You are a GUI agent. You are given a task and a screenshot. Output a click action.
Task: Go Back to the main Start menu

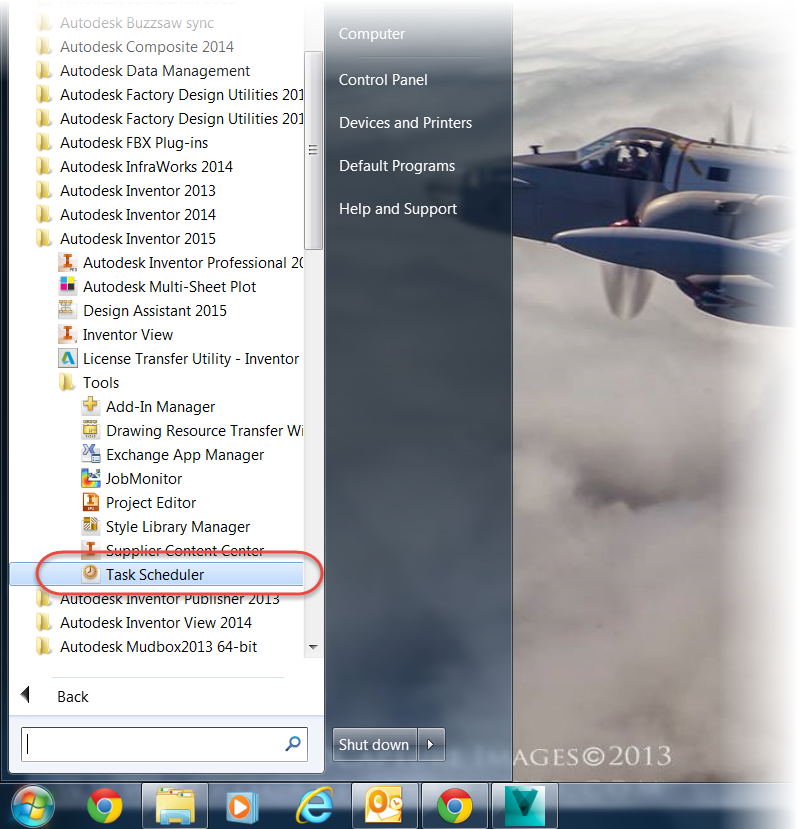[56, 696]
